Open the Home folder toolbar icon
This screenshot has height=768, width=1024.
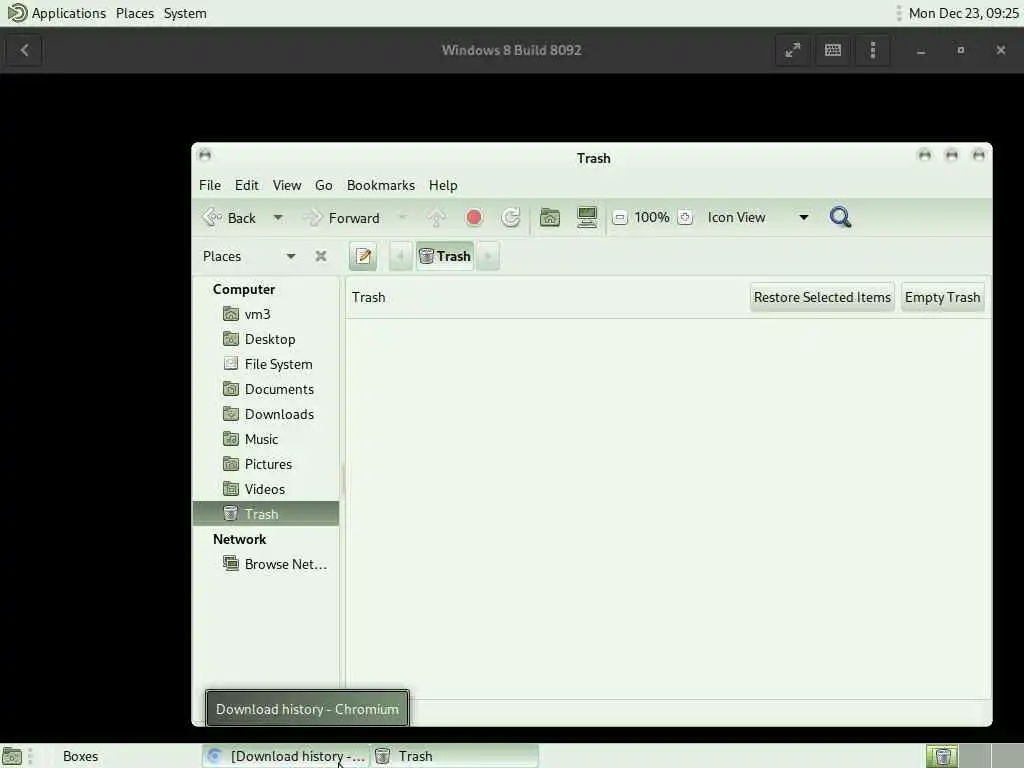(550, 217)
